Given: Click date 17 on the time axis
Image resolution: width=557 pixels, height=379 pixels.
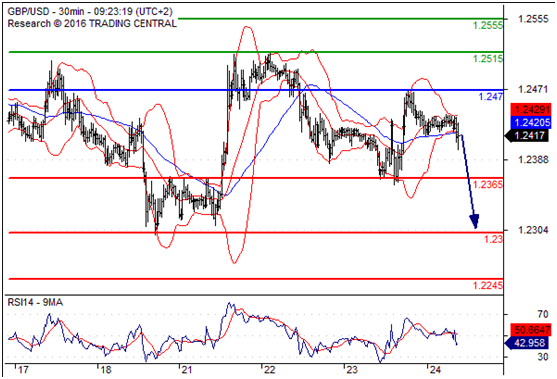Looking at the screenshot, I should coord(23,370).
